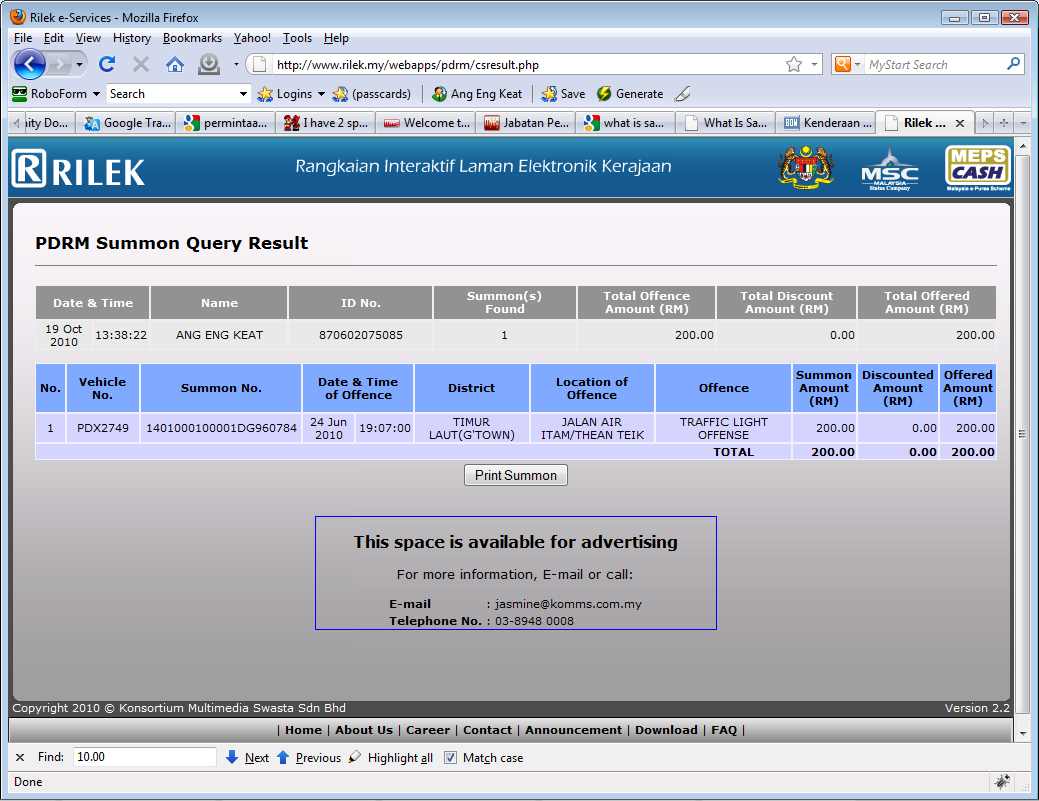Click the RoboForm logo icon
This screenshot has height=801, width=1039.
(19, 94)
